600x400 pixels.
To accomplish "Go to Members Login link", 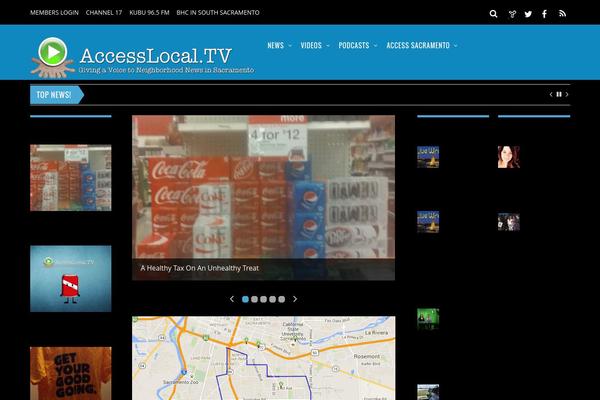I will tap(54, 13).
